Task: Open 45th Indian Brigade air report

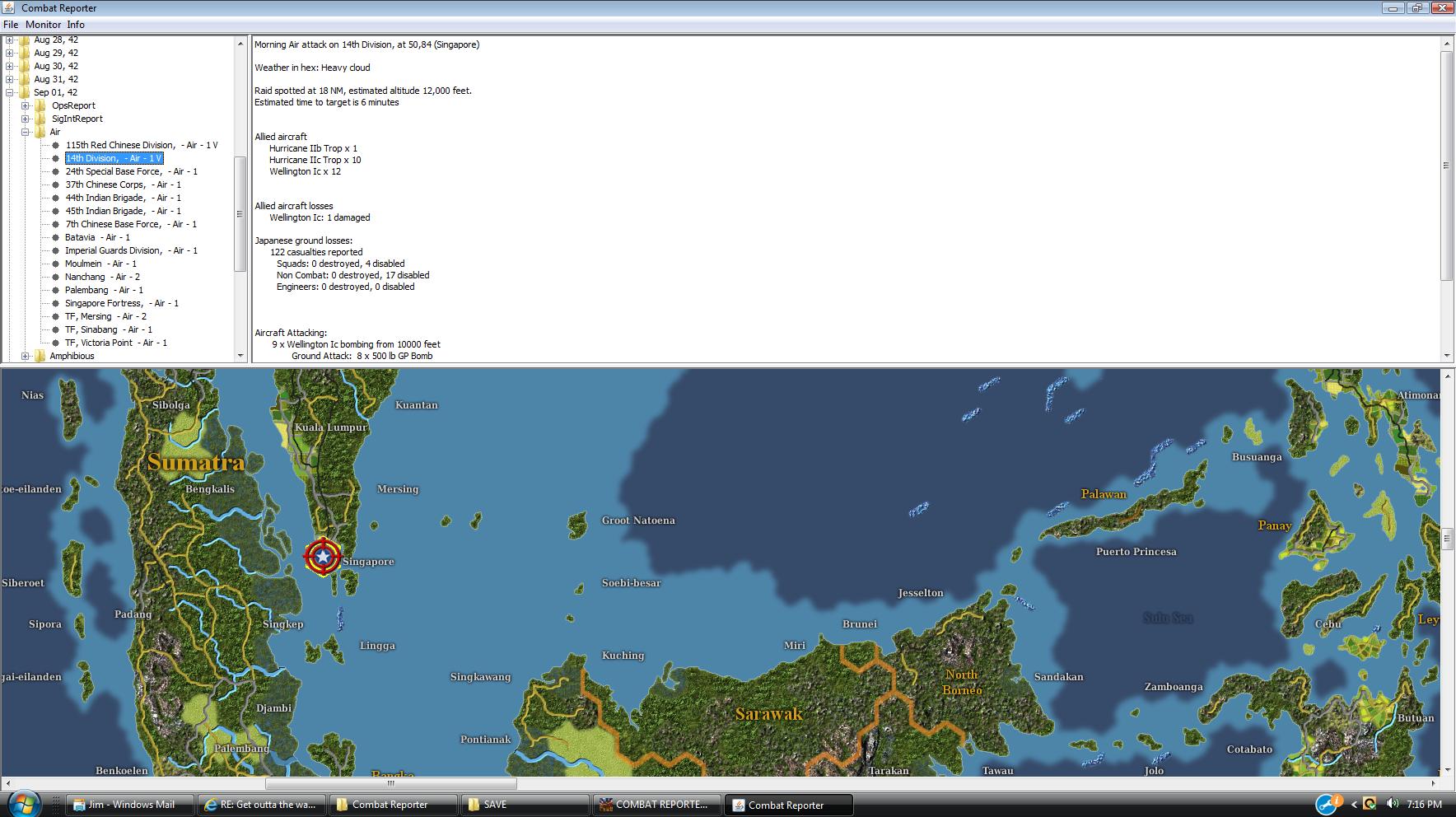Action: pyautogui.click(x=124, y=211)
